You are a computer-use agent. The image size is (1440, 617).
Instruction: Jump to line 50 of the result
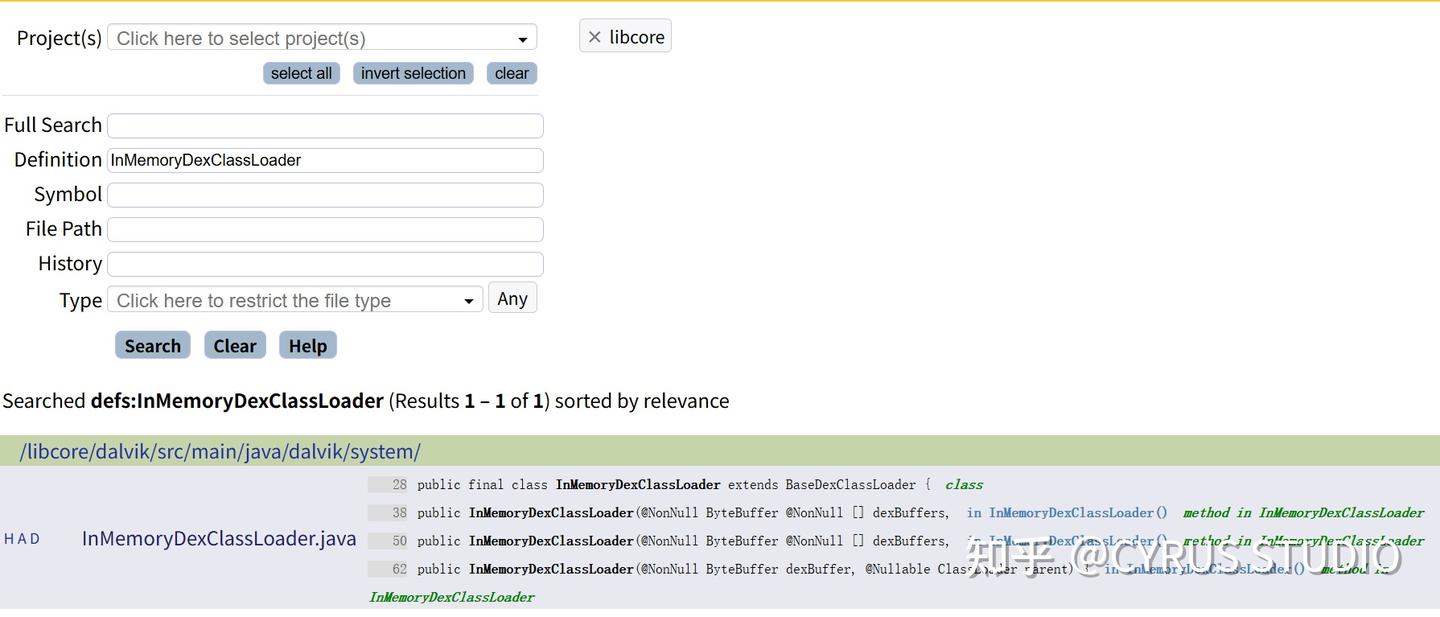[398, 540]
